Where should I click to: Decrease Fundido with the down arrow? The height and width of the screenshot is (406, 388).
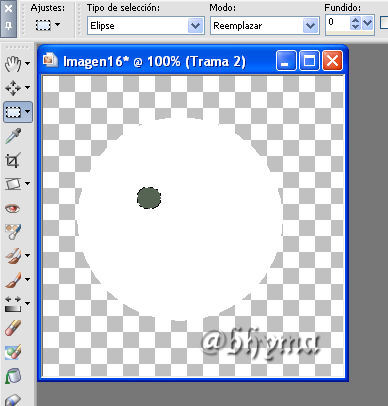355,27
